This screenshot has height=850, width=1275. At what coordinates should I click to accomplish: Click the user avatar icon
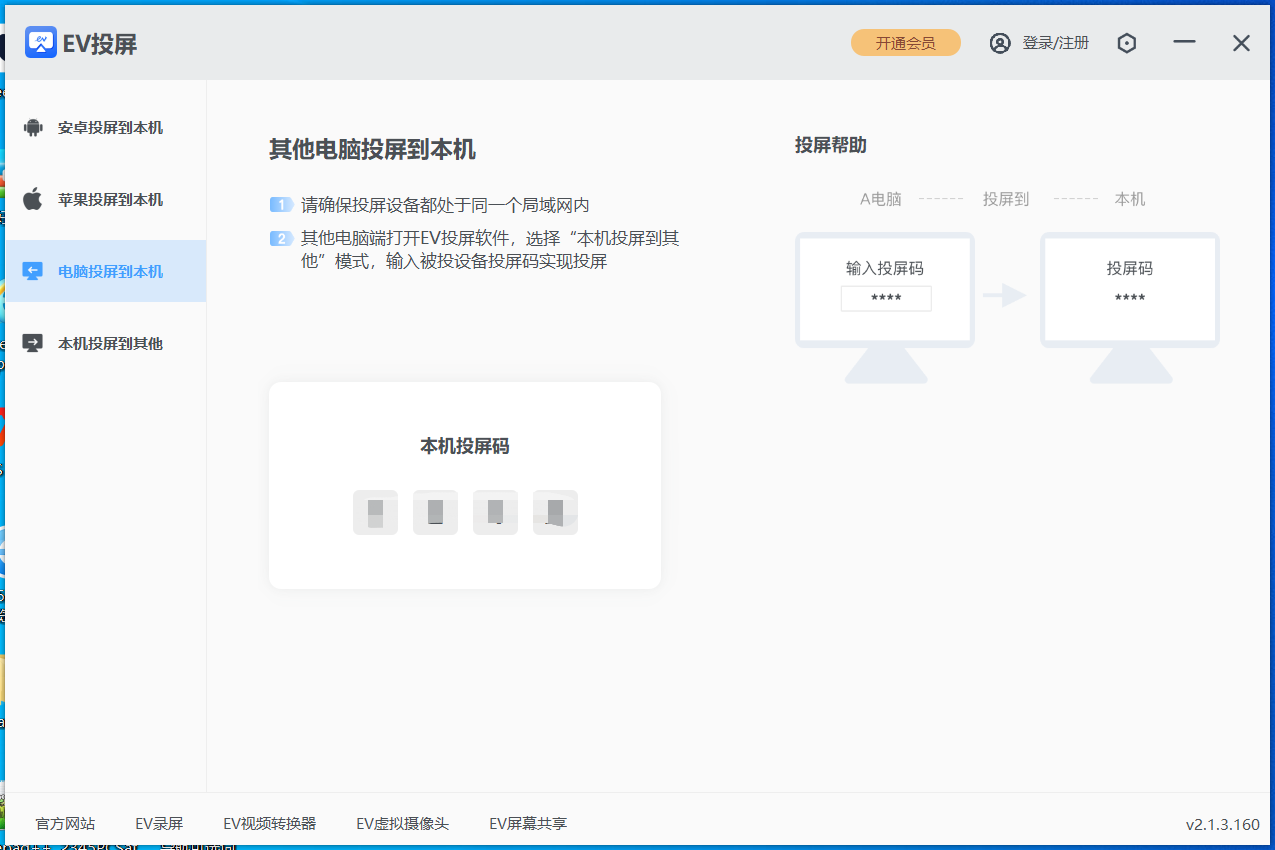click(x=1000, y=43)
